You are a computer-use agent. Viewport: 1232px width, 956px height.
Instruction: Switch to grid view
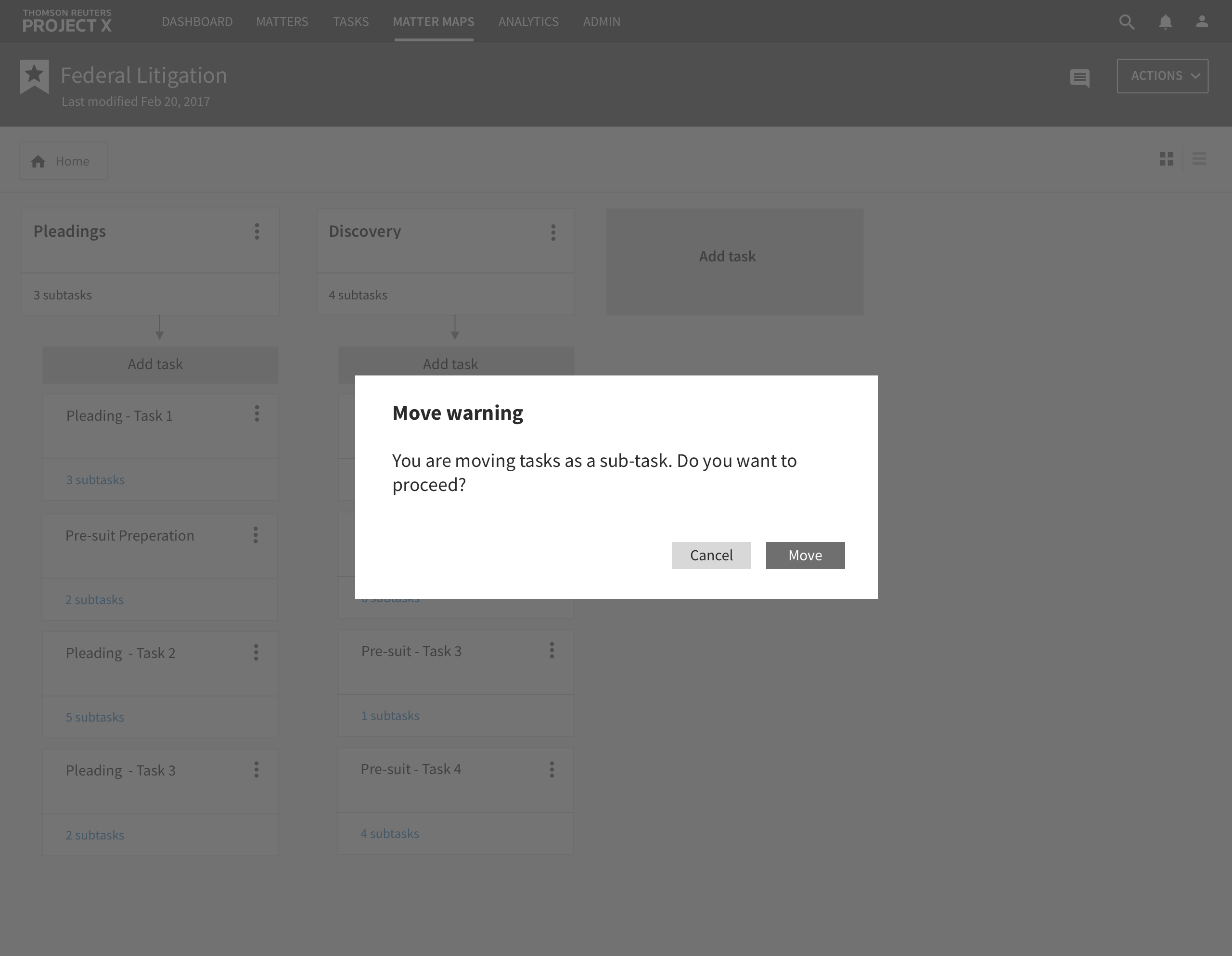(1166, 159)
